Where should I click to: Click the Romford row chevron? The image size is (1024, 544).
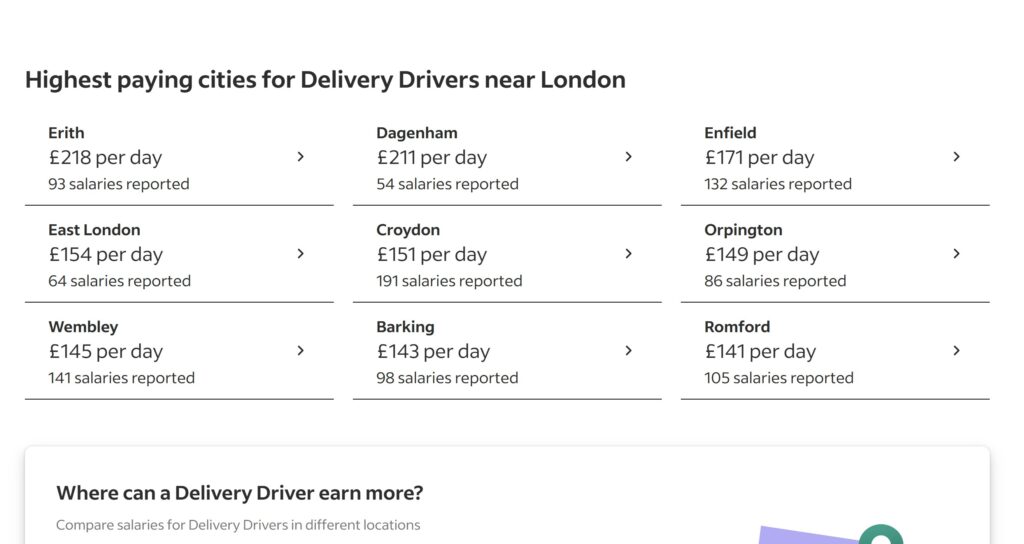click(956, 351)
